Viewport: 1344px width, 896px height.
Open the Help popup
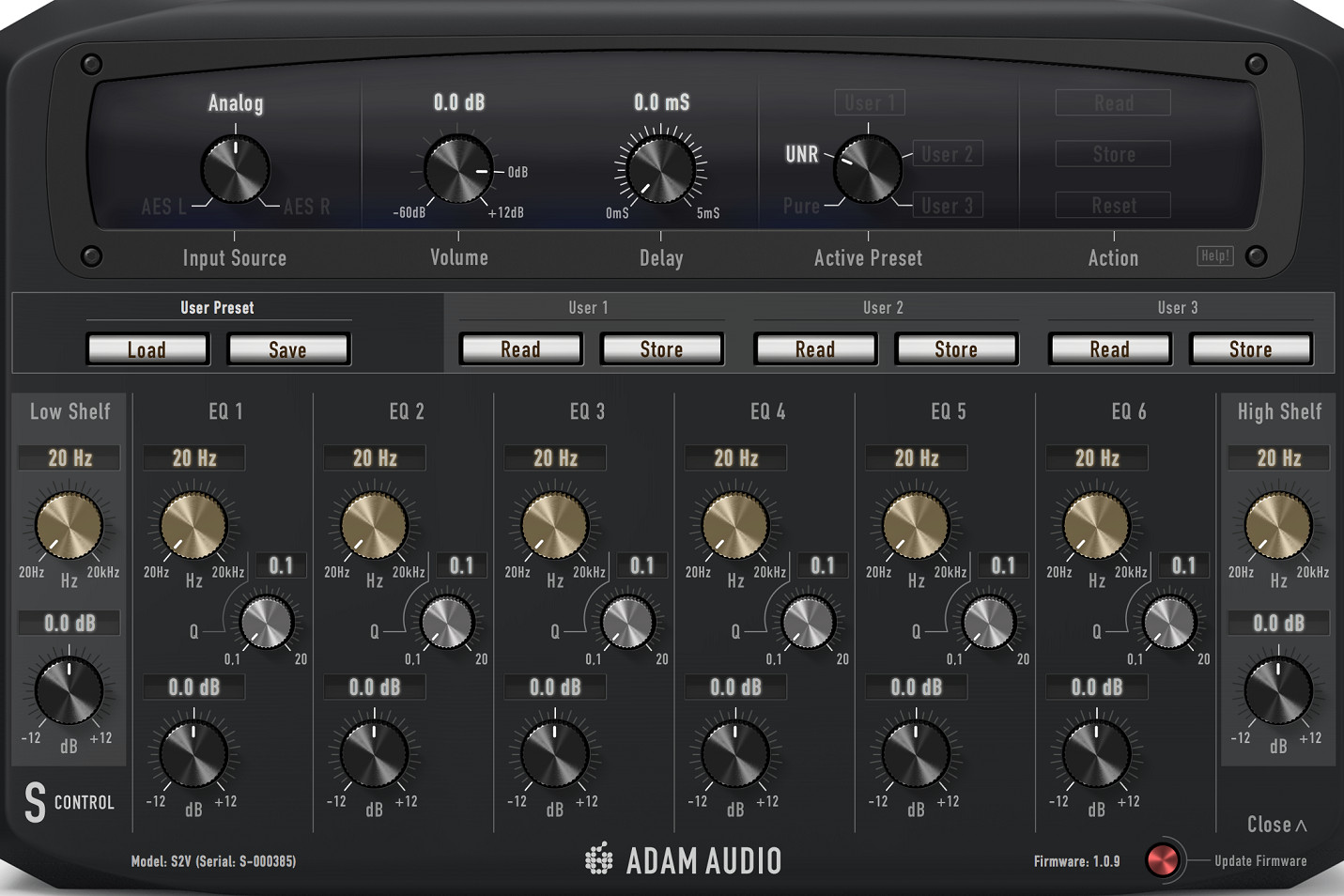(x=1215, y=255)
